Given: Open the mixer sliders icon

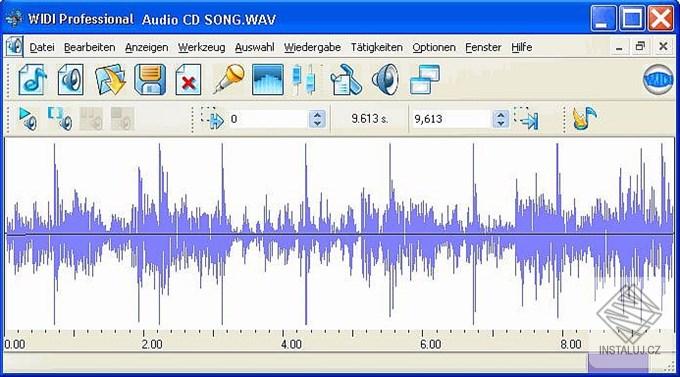Looking at the screenshot, I should pyautogui.click(x=304, y=79).
